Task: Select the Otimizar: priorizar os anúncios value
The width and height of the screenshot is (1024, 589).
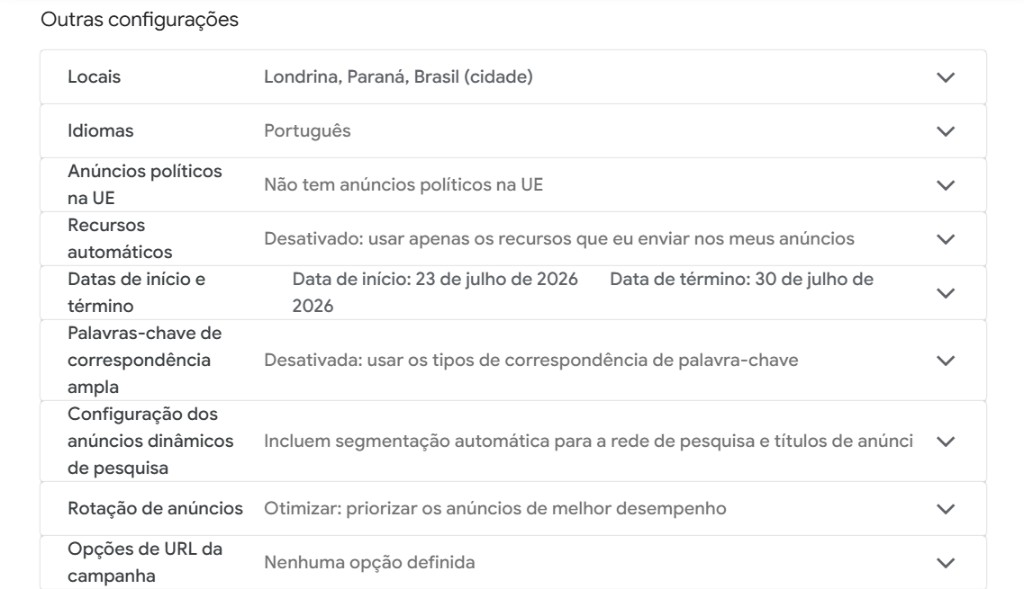Action: point(494,508)
